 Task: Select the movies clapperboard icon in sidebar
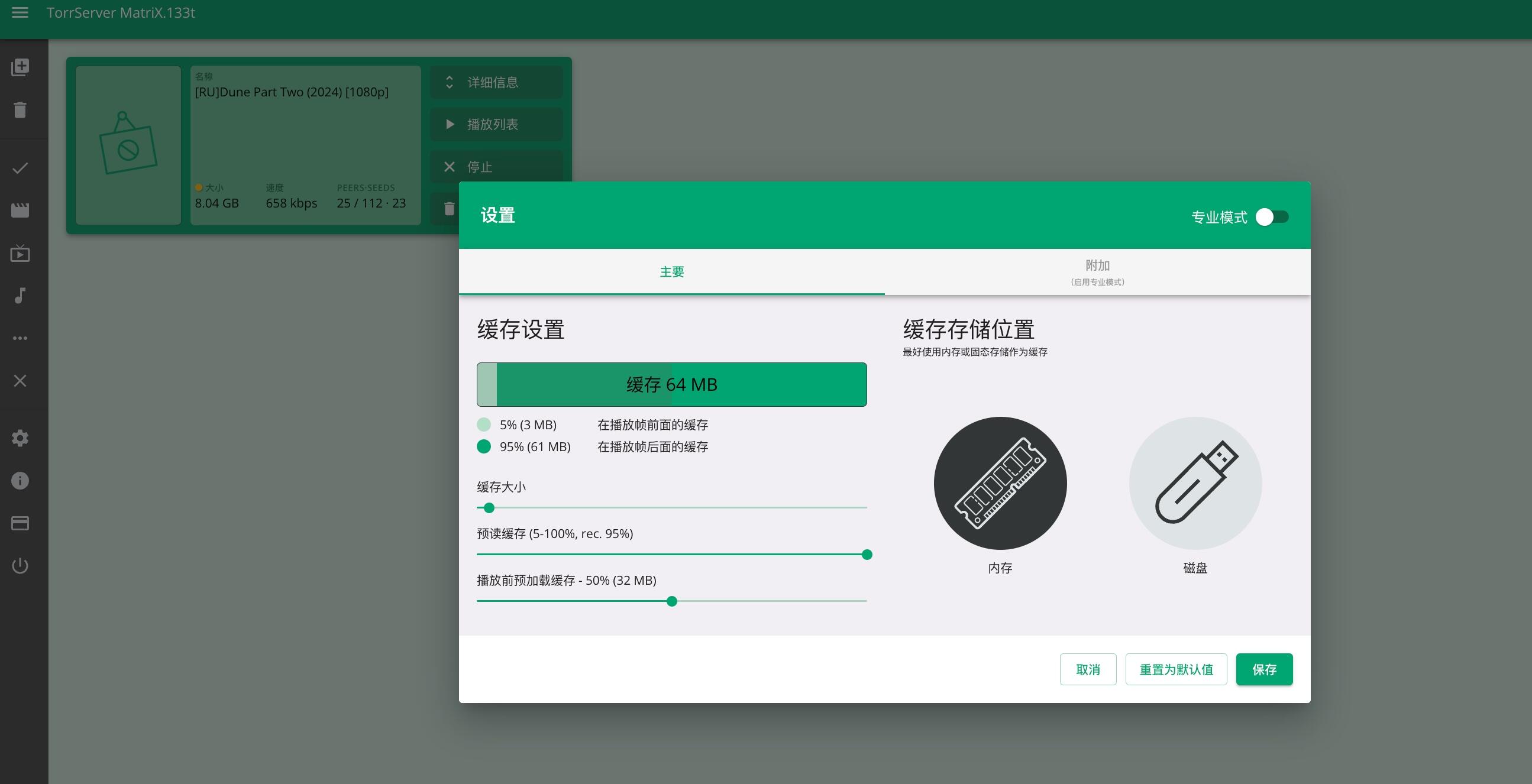point(20,210)
